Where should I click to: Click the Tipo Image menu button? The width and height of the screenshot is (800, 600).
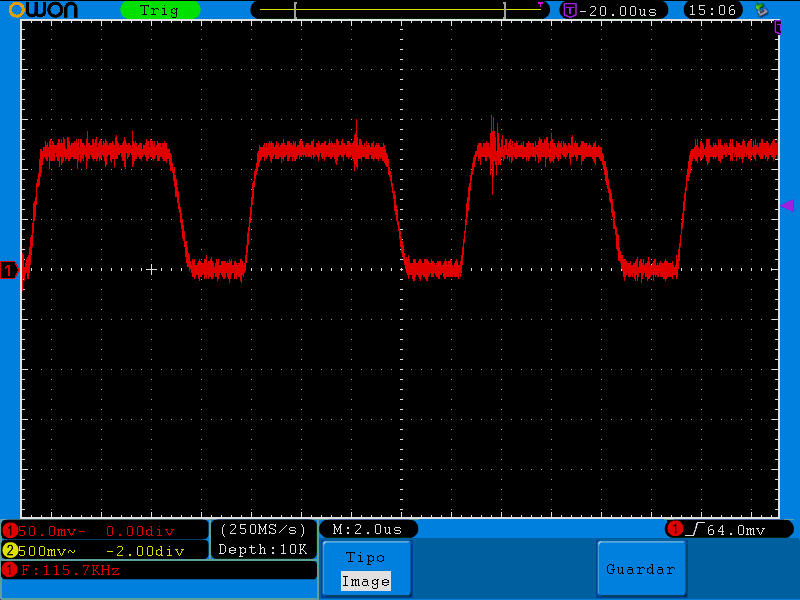coord(366,569)
